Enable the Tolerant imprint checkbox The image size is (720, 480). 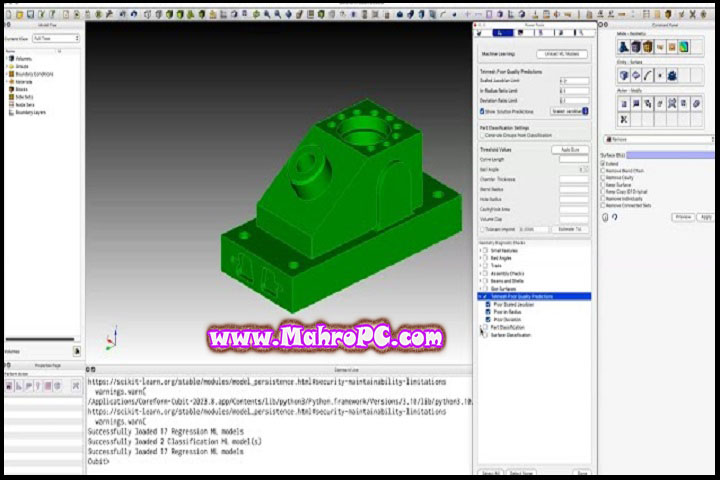pos(483,229)
